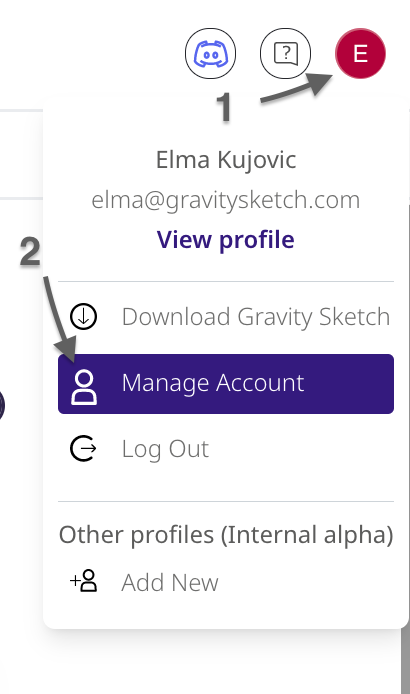Select Download Gravity Sketch text entry
Image resolution: width=410 pixels, height=694 pixels.
coord(256,316)
